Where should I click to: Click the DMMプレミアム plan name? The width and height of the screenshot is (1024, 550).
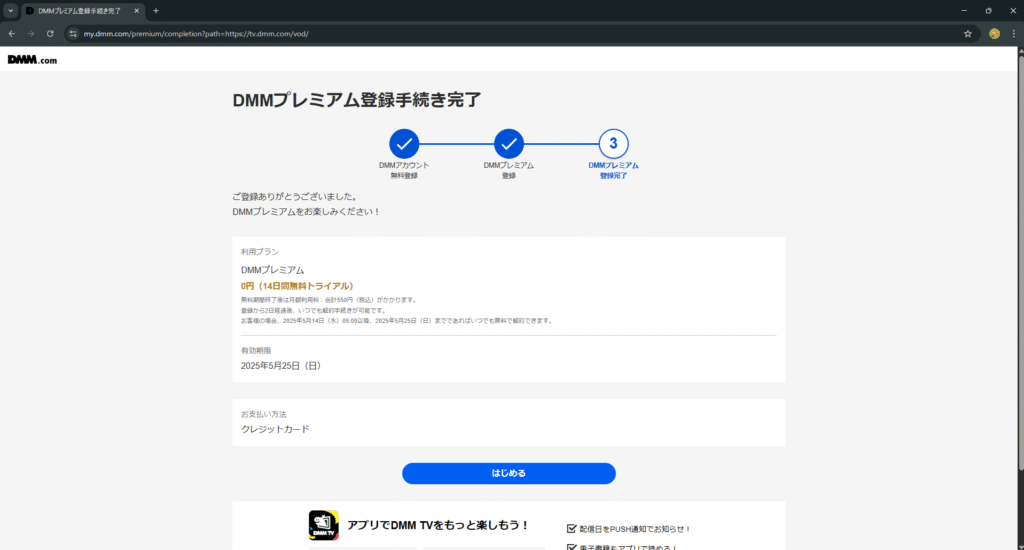[x=272, y=270]
